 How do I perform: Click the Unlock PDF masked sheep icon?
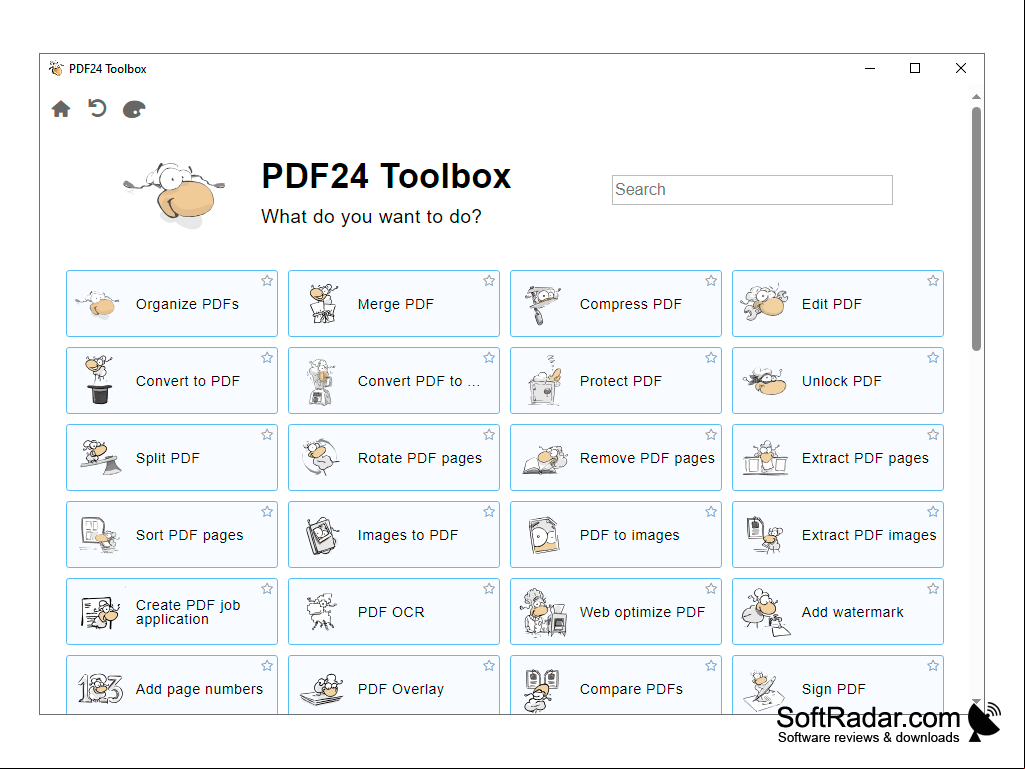[x=765, y=381]
